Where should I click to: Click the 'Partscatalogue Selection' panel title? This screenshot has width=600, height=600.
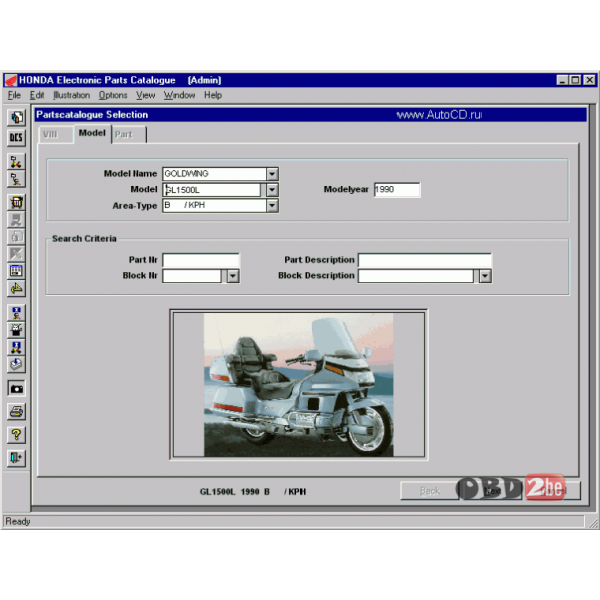pos(92,114)
